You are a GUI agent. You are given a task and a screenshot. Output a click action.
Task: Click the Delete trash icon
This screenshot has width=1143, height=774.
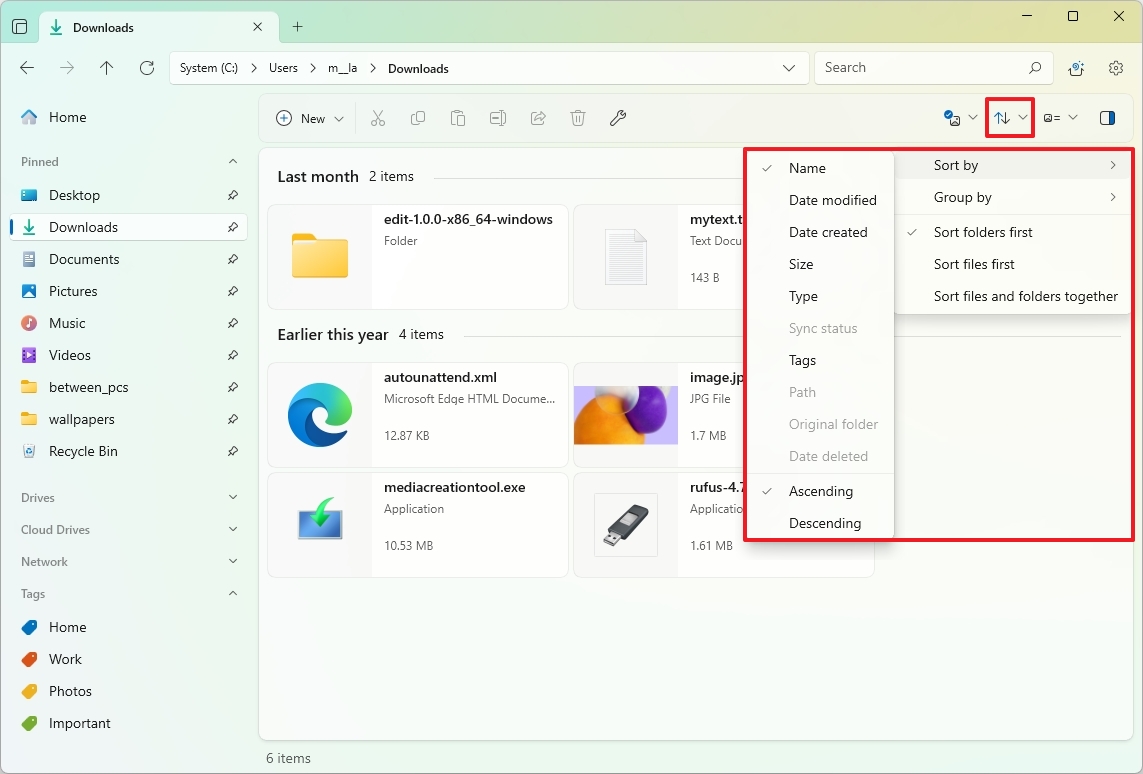pos(578,117)
